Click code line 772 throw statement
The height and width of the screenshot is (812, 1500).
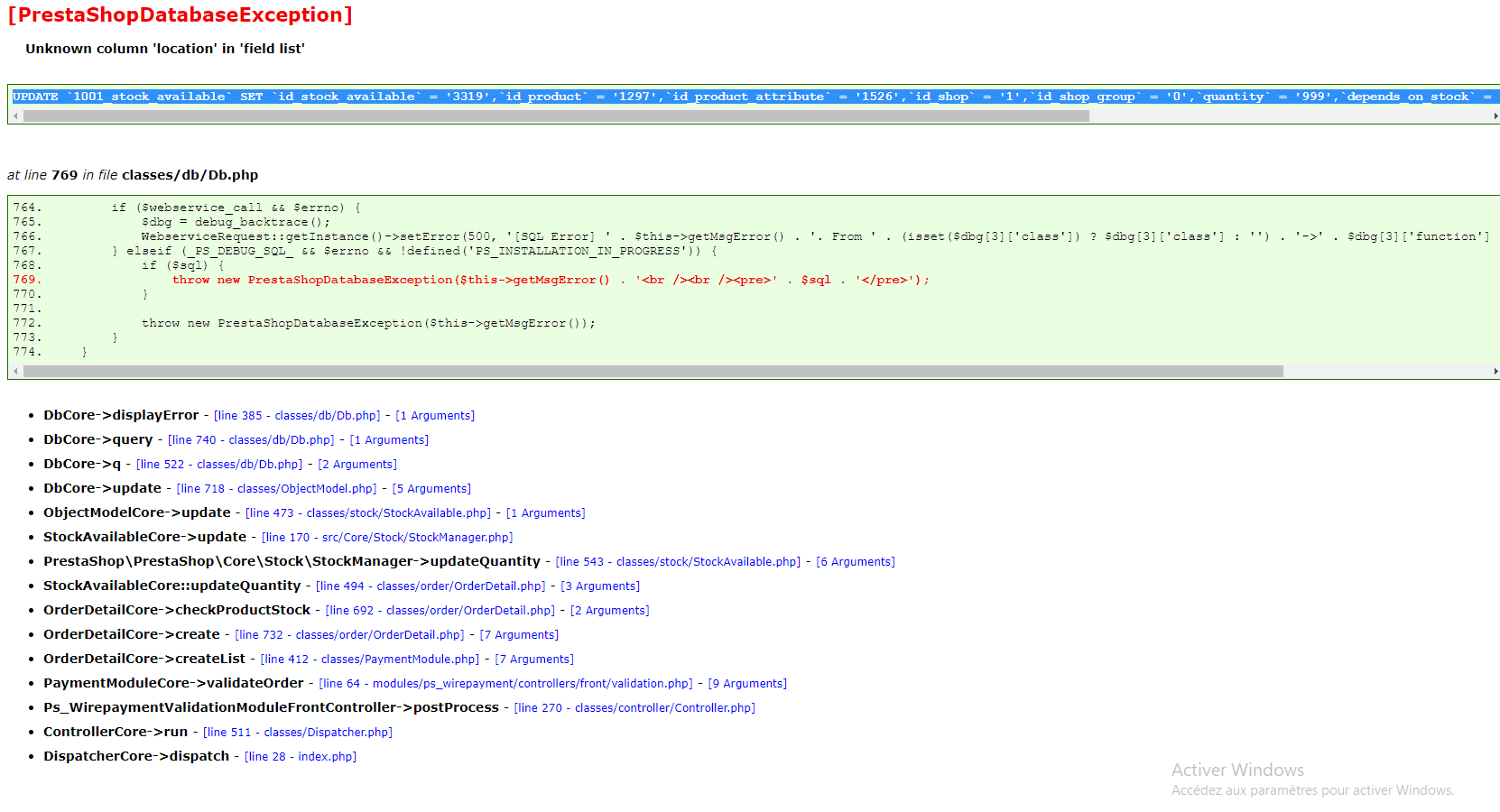click(368, 323)
